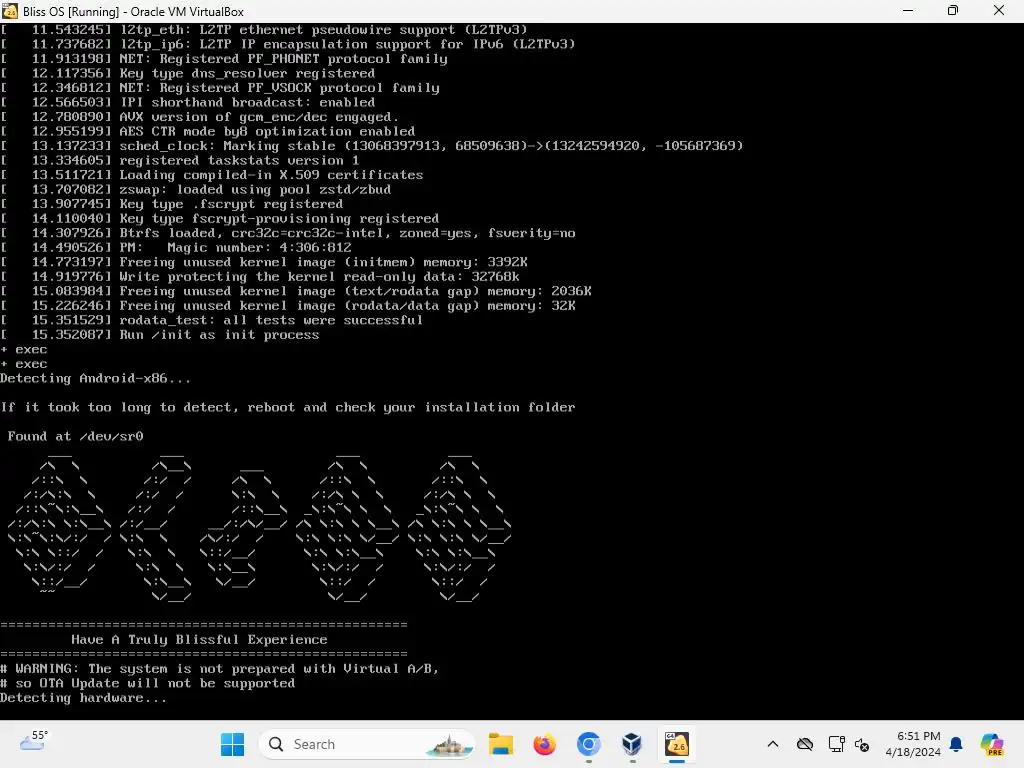Click the 'Btrfs loaded, crc32c=crc32c-intel' line
Screen dimensions: 1024x768
coord(288,233)
